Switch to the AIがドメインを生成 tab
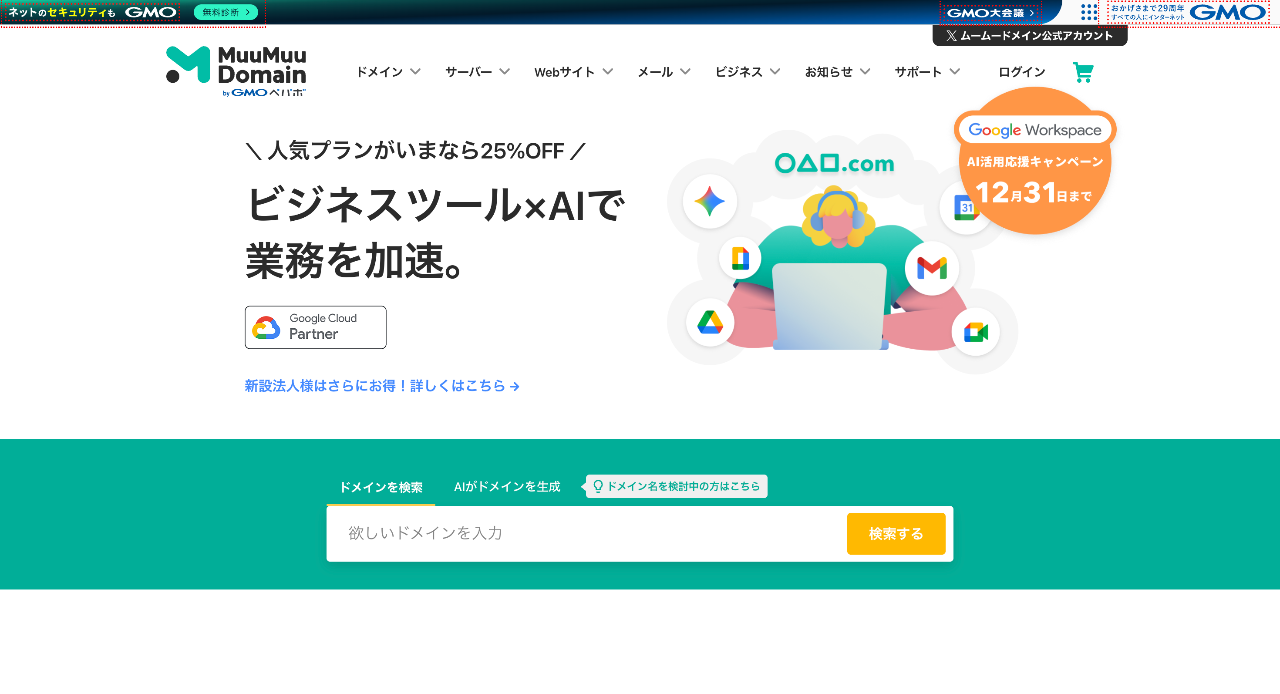The width and height of the screenshot is (1280, 694). pos(506,486)
